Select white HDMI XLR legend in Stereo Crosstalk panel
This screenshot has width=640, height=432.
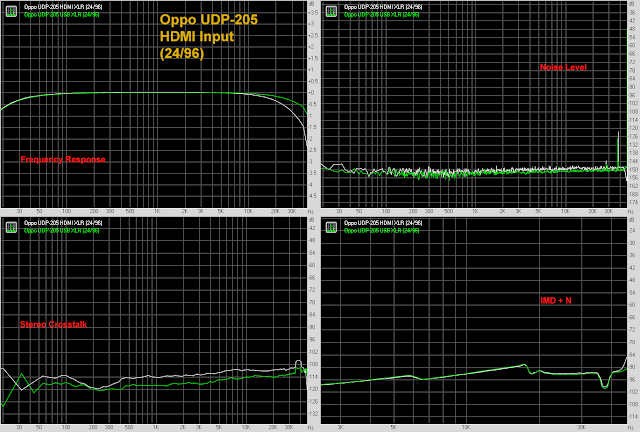pyautogui.click(x=63, y=223)
